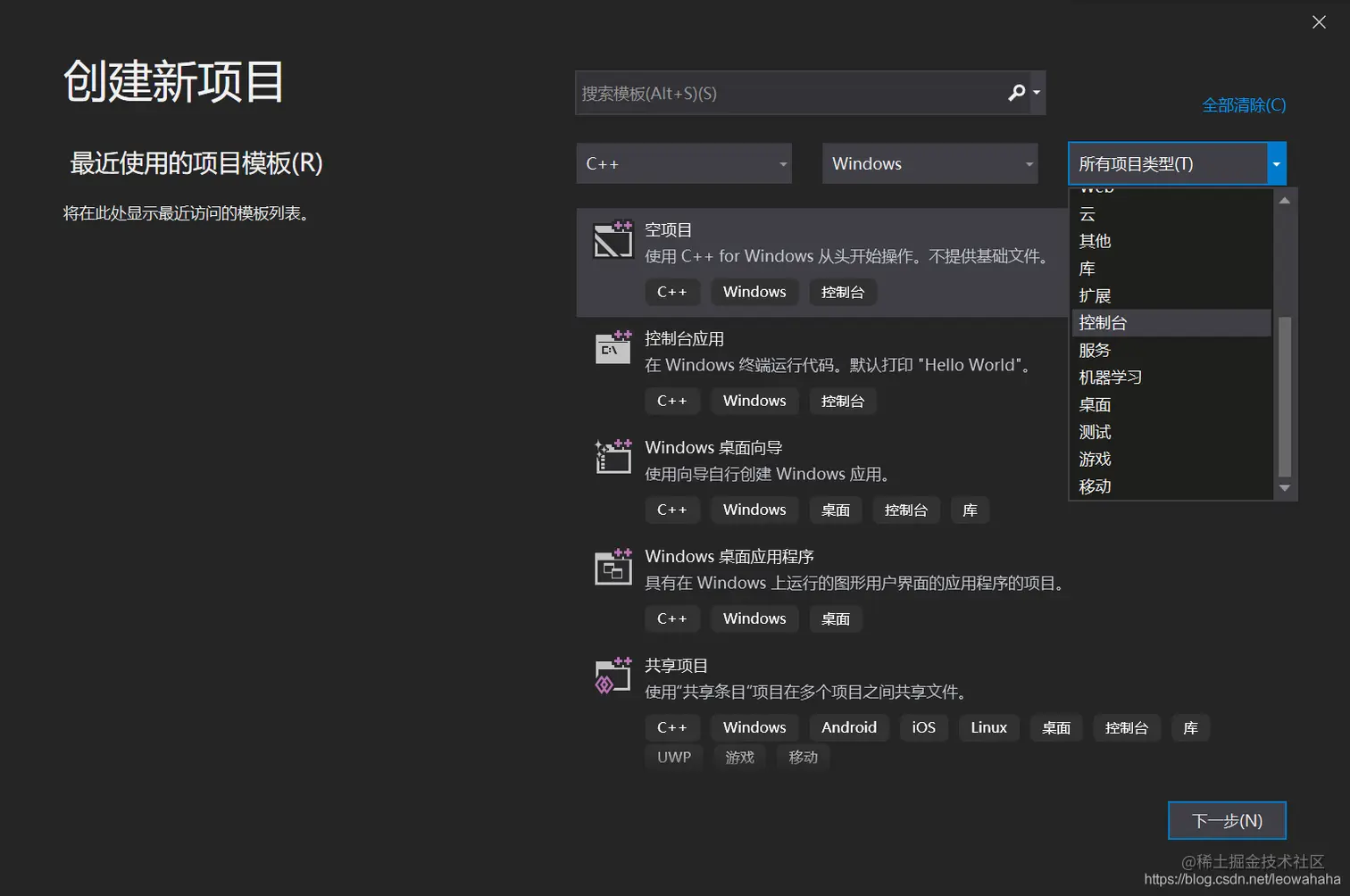Click the Android tag under 共享项目
1350x896 pixels.
848,727
